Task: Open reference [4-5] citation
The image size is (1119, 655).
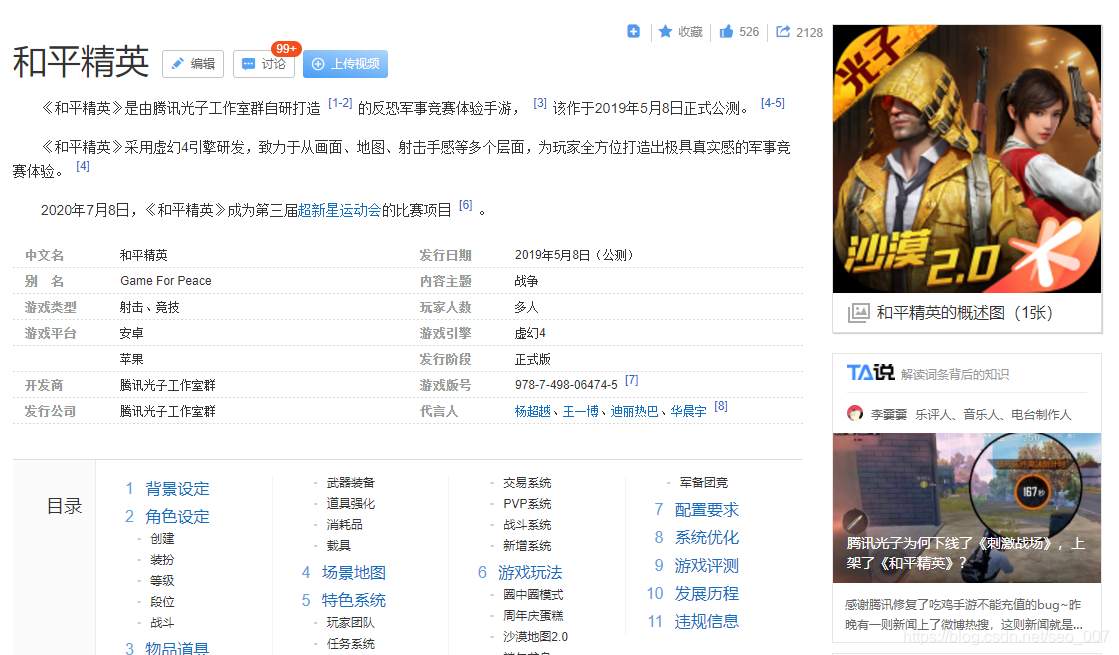Action: click(773, 103)
